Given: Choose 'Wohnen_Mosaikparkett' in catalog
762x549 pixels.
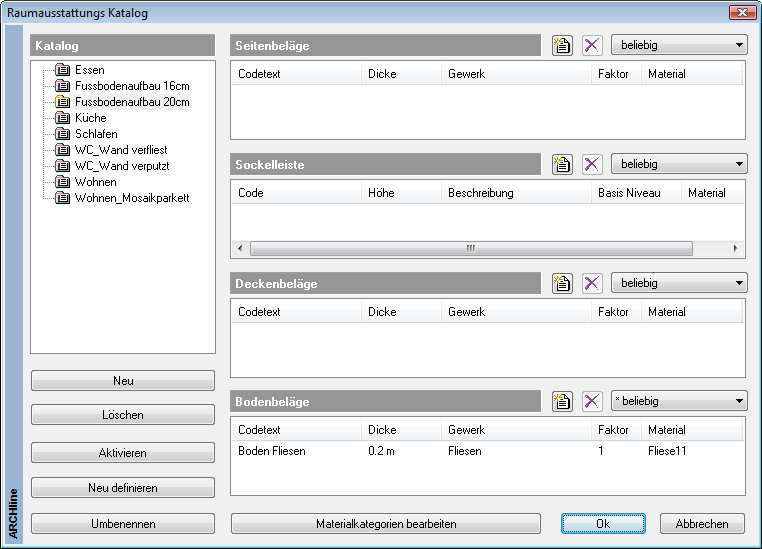Looking at the screenshot, I should (x=131, y=198).
